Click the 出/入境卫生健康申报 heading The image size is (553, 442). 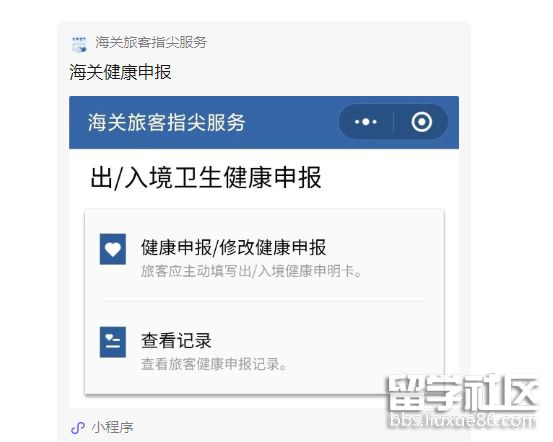coord(206,177)
